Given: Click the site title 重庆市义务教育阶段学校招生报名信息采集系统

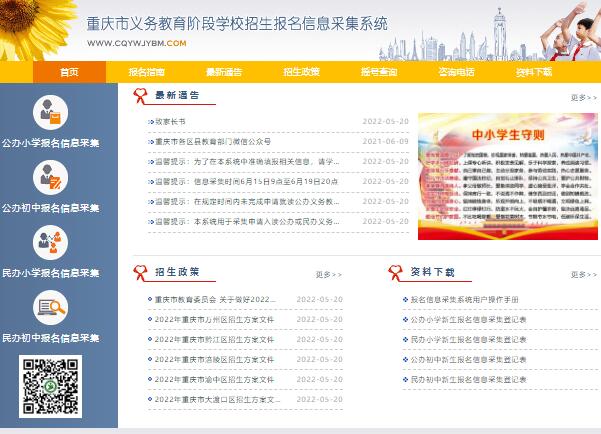Looking at the screenshot, I should pyautogui.click(x=237, y=24).
